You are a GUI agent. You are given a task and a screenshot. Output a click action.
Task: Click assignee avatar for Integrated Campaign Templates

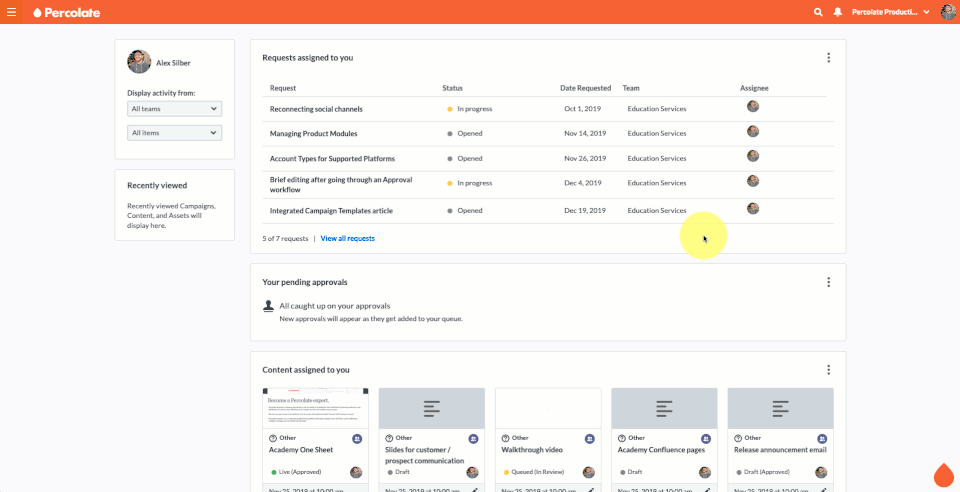(753, 208)
